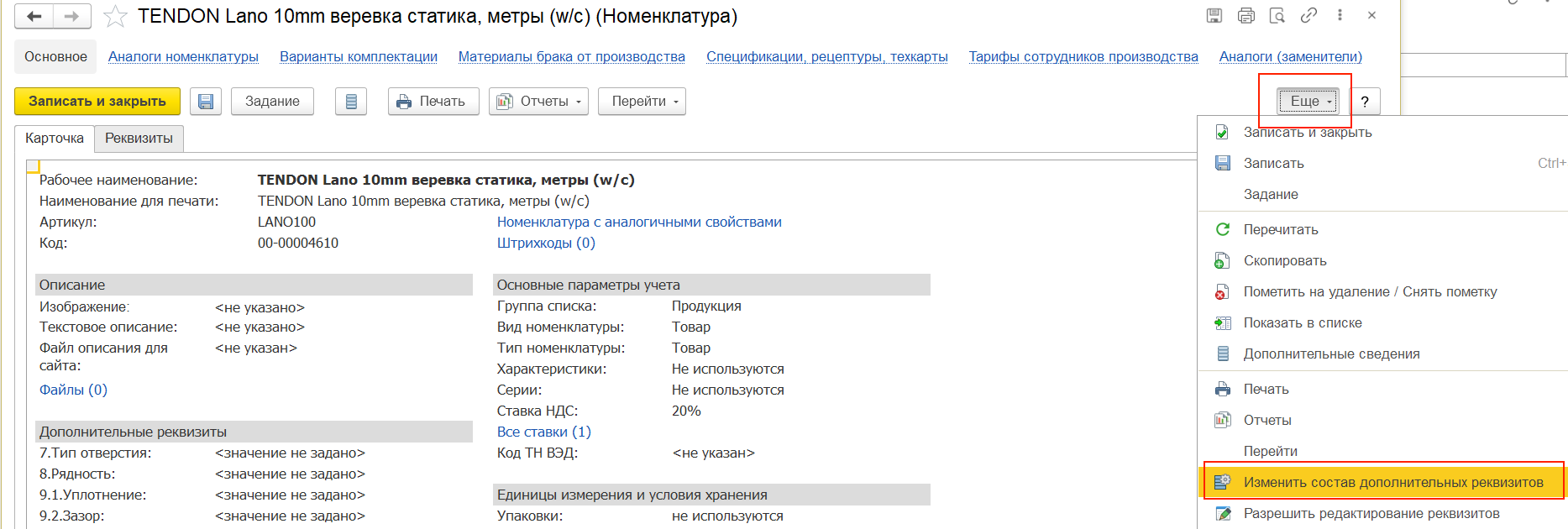Screen dimensions: 1568x529
Task: Click the deletion mark icon in menu
Action: pos(1223,292)
